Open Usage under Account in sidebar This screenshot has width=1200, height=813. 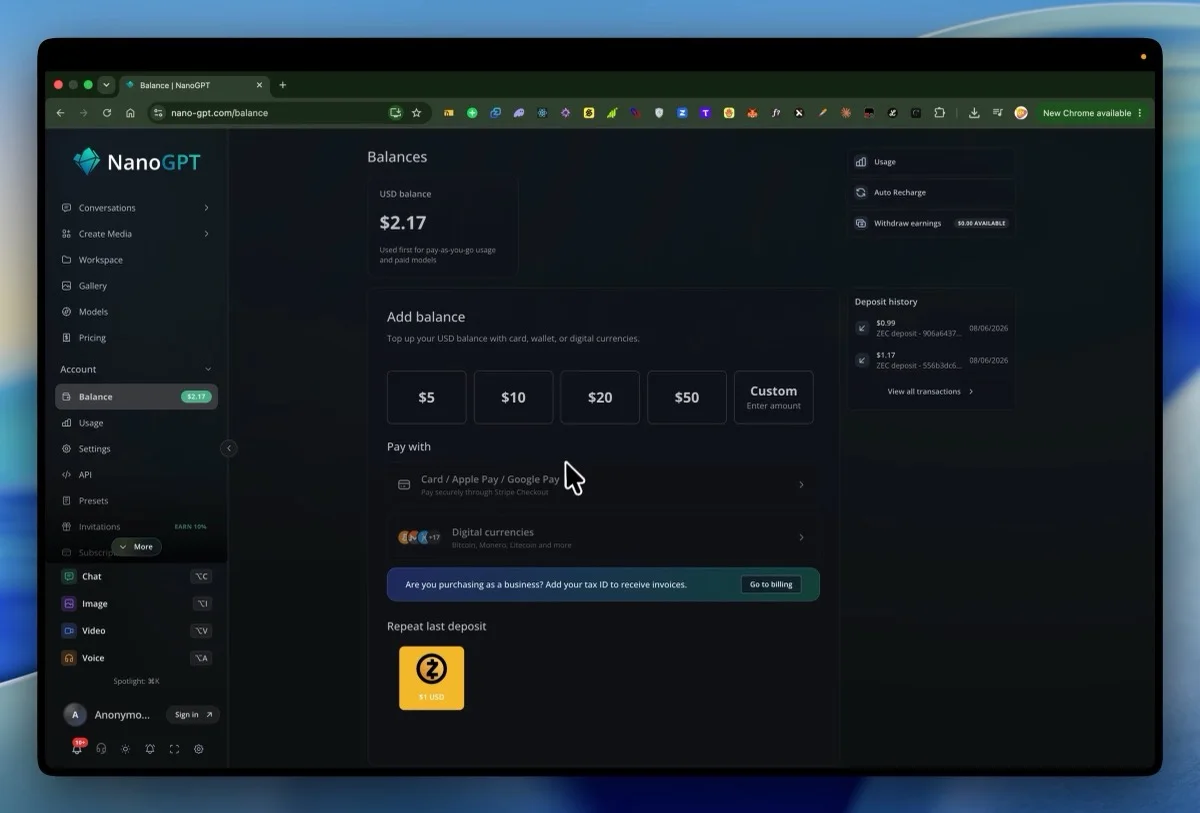pos(136,423)
